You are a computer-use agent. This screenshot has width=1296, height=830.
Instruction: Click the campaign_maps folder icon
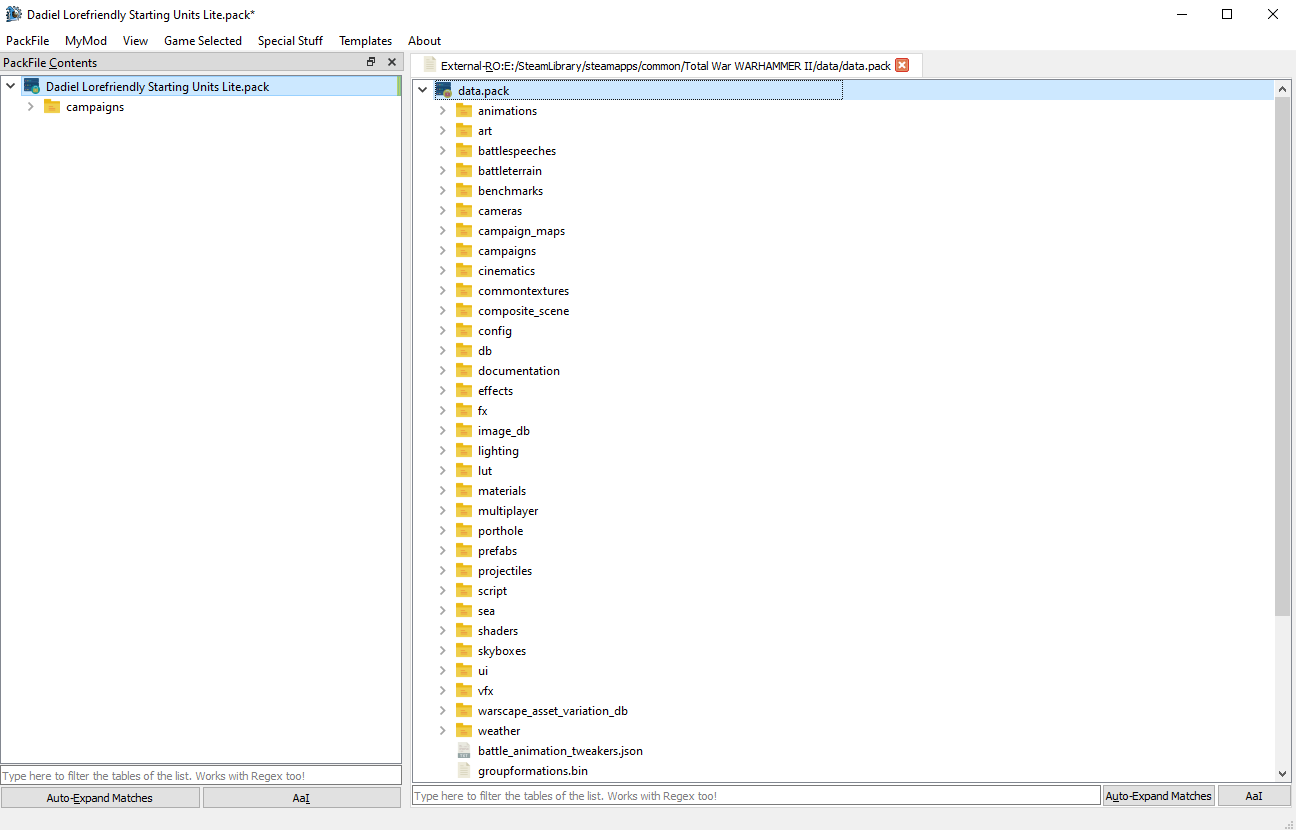pos(464,231)
